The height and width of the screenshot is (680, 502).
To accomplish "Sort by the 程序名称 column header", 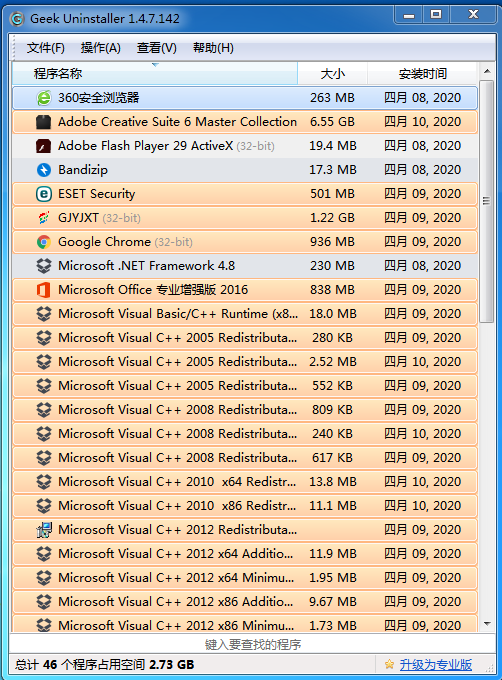I will click(155, 74).
